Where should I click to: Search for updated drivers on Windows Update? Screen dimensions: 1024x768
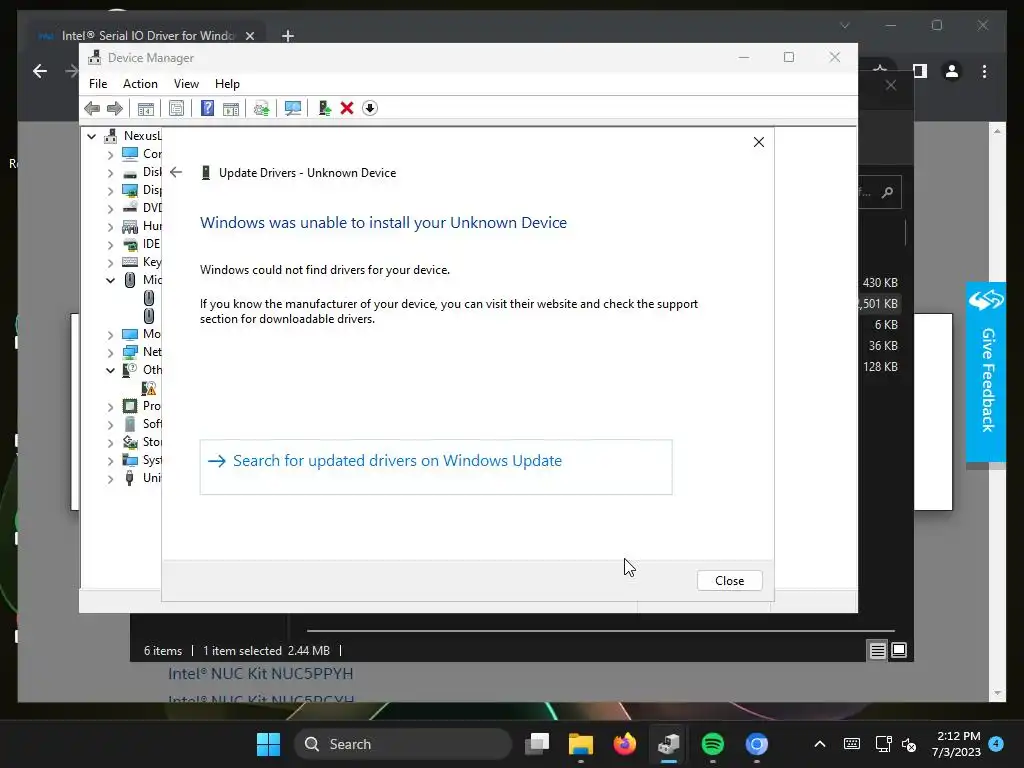coord(436,467)
